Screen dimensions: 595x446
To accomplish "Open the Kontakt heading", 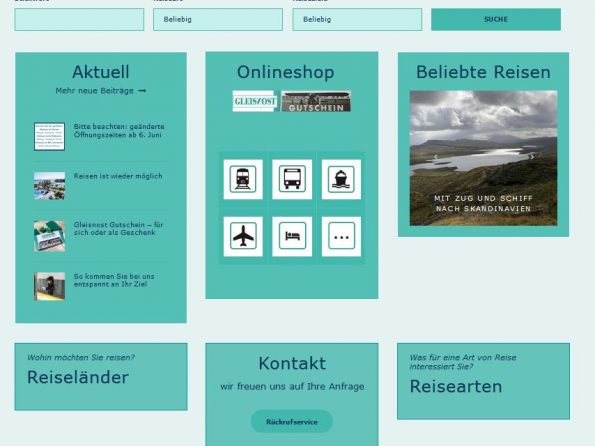I will click(292, 363).
